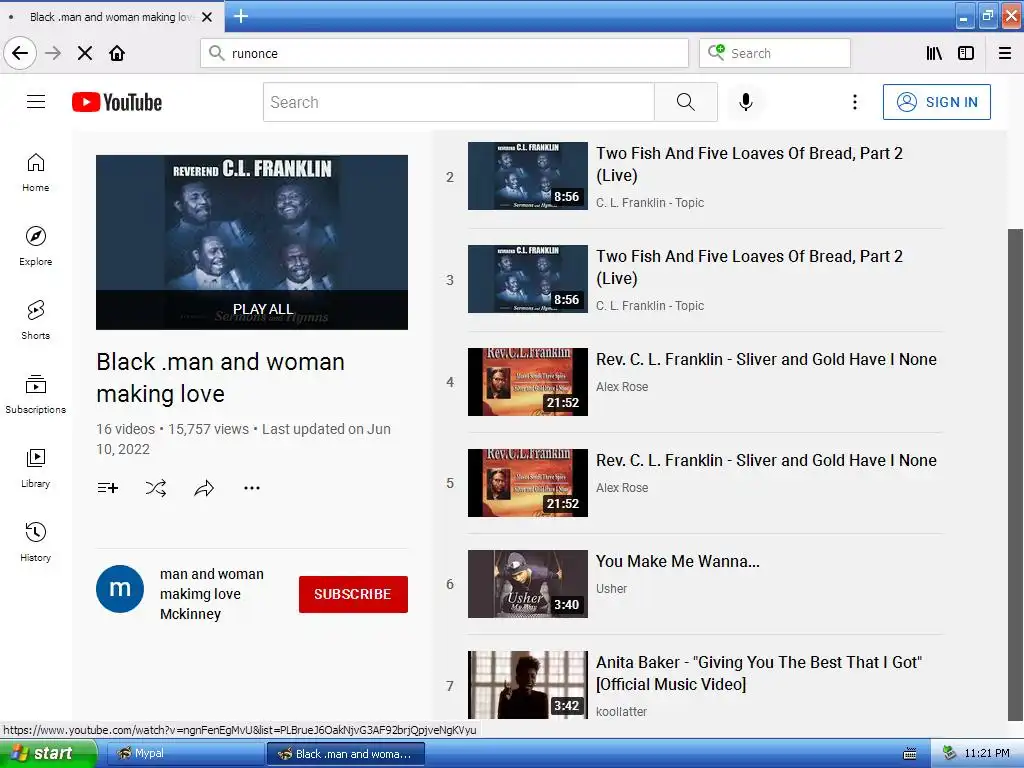Open Usher channel link
The image size is (1024, 768).
(x=611, y=589)
